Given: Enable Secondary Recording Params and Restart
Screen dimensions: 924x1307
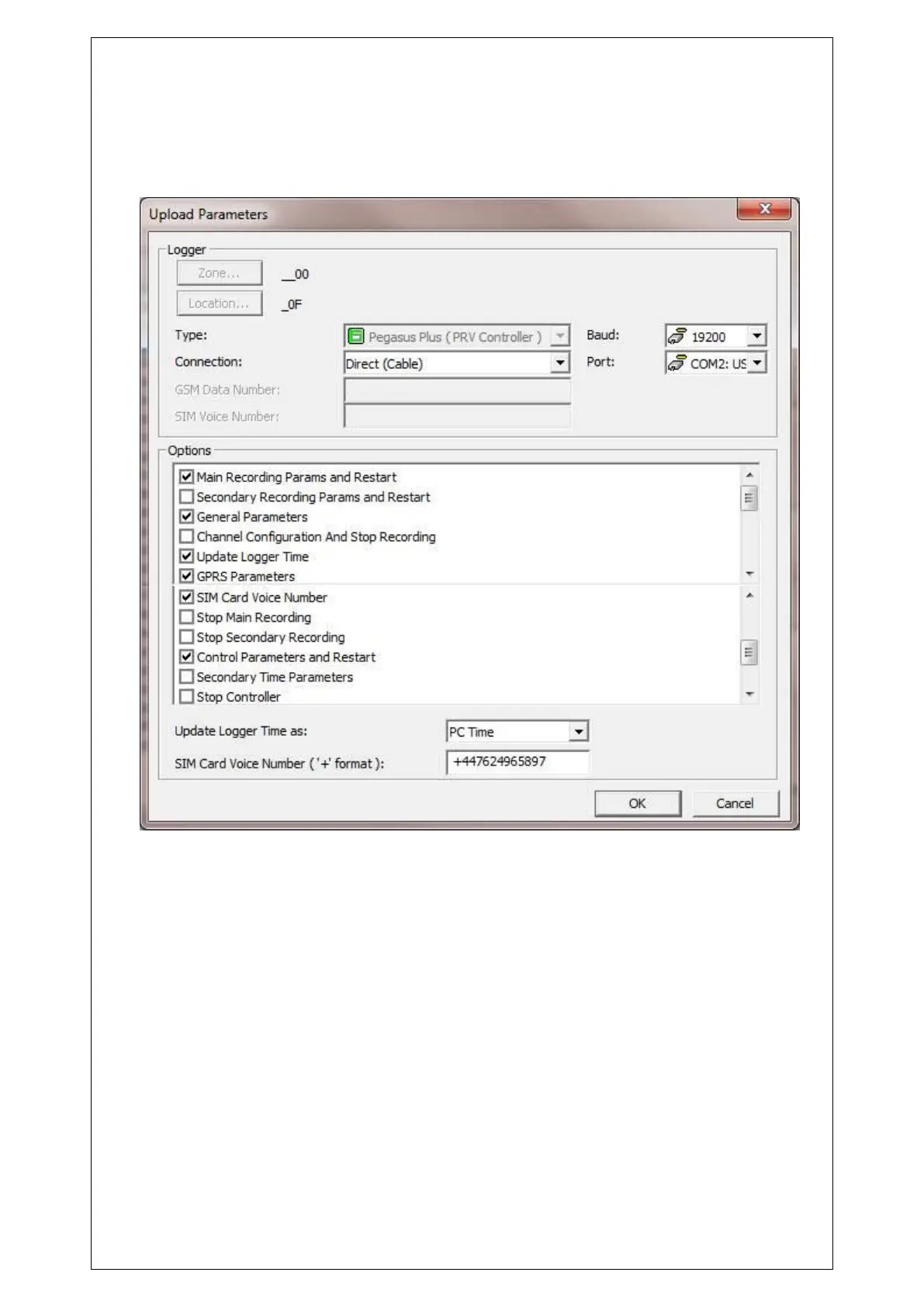Looking at the screenshot, I should pos(186,497).
